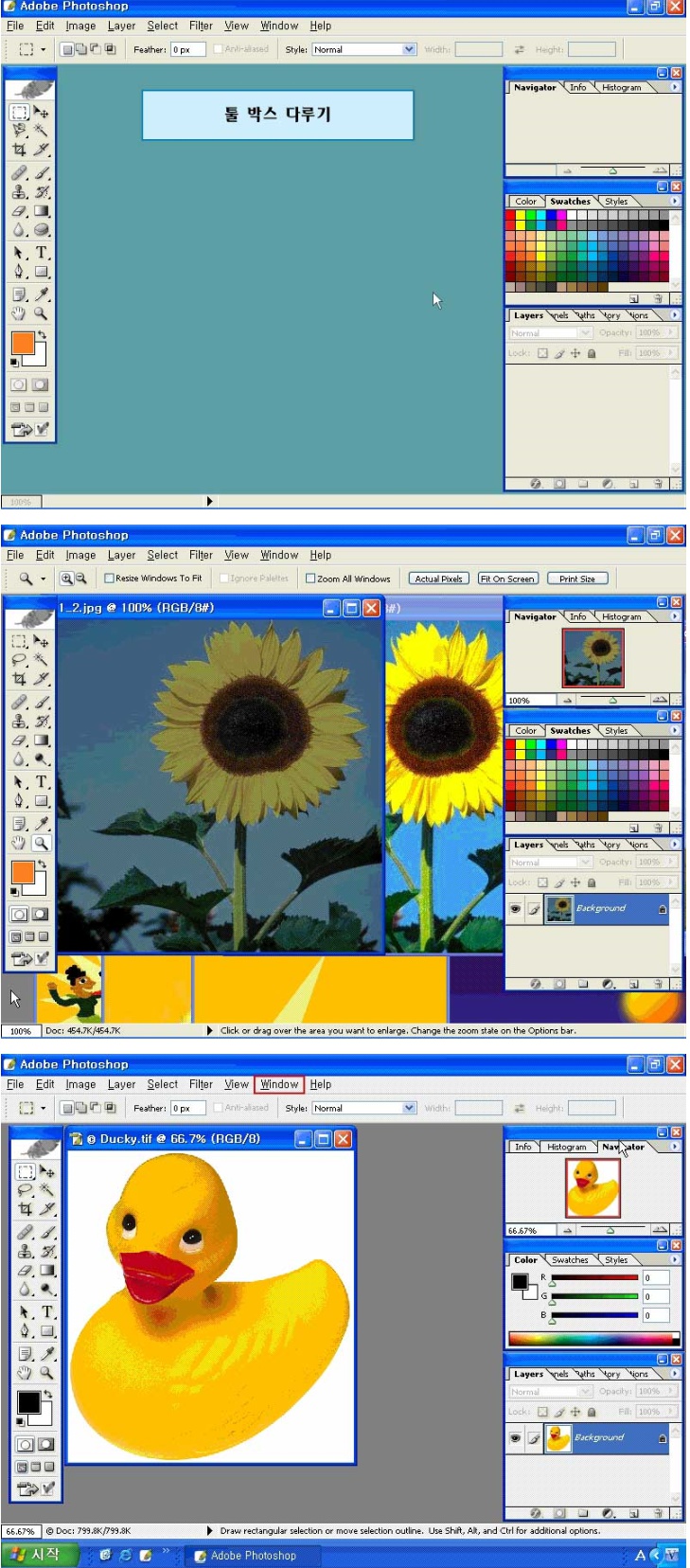Select the Hand tool beside the Ducky.tif window
Screen dimensions: 690x1568
25,1373
